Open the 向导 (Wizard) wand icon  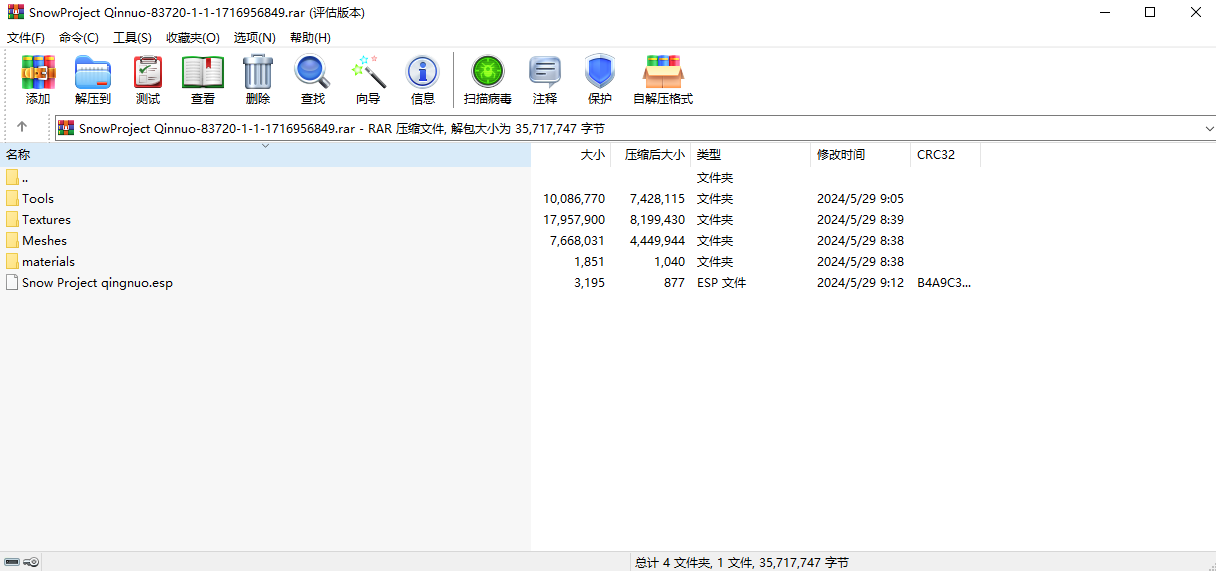[x=368, y=72]
